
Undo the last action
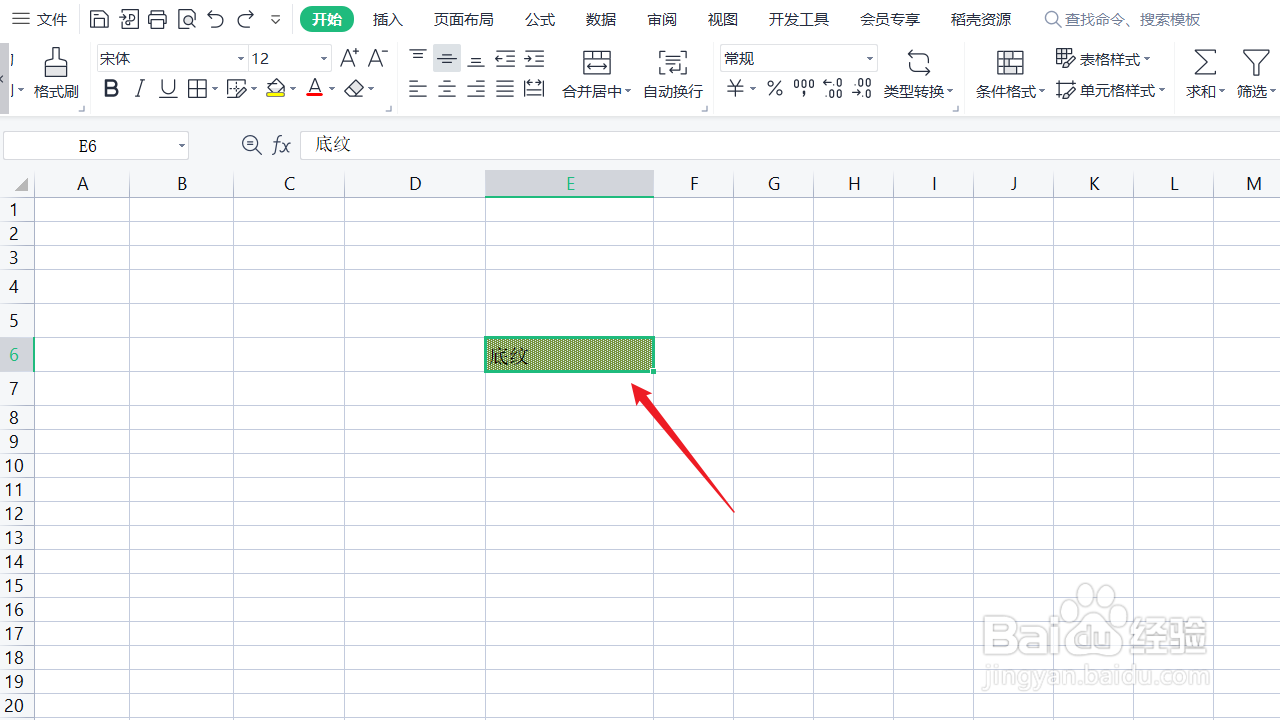pos(215,19)
